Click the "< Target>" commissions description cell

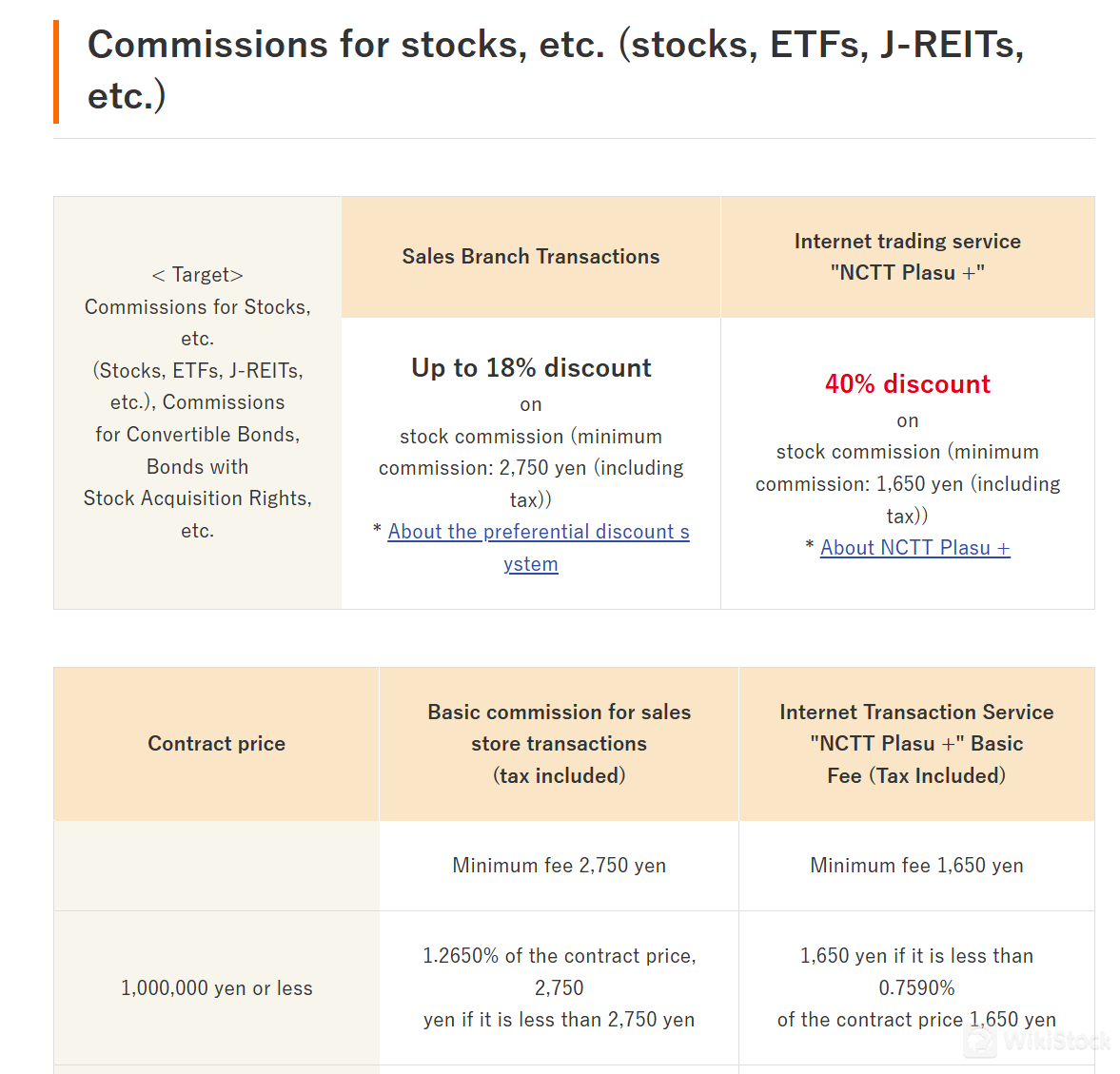tap(198, 402)
